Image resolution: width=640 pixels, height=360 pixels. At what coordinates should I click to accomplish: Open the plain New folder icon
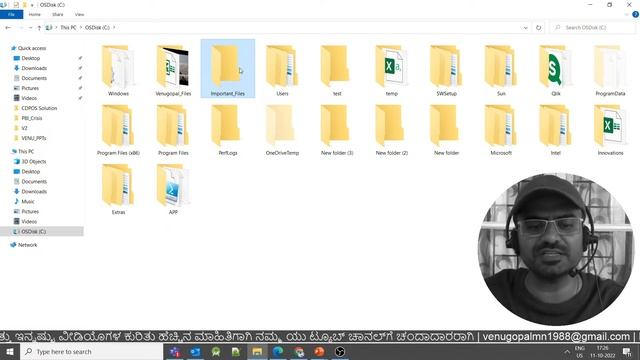point(446,129)
